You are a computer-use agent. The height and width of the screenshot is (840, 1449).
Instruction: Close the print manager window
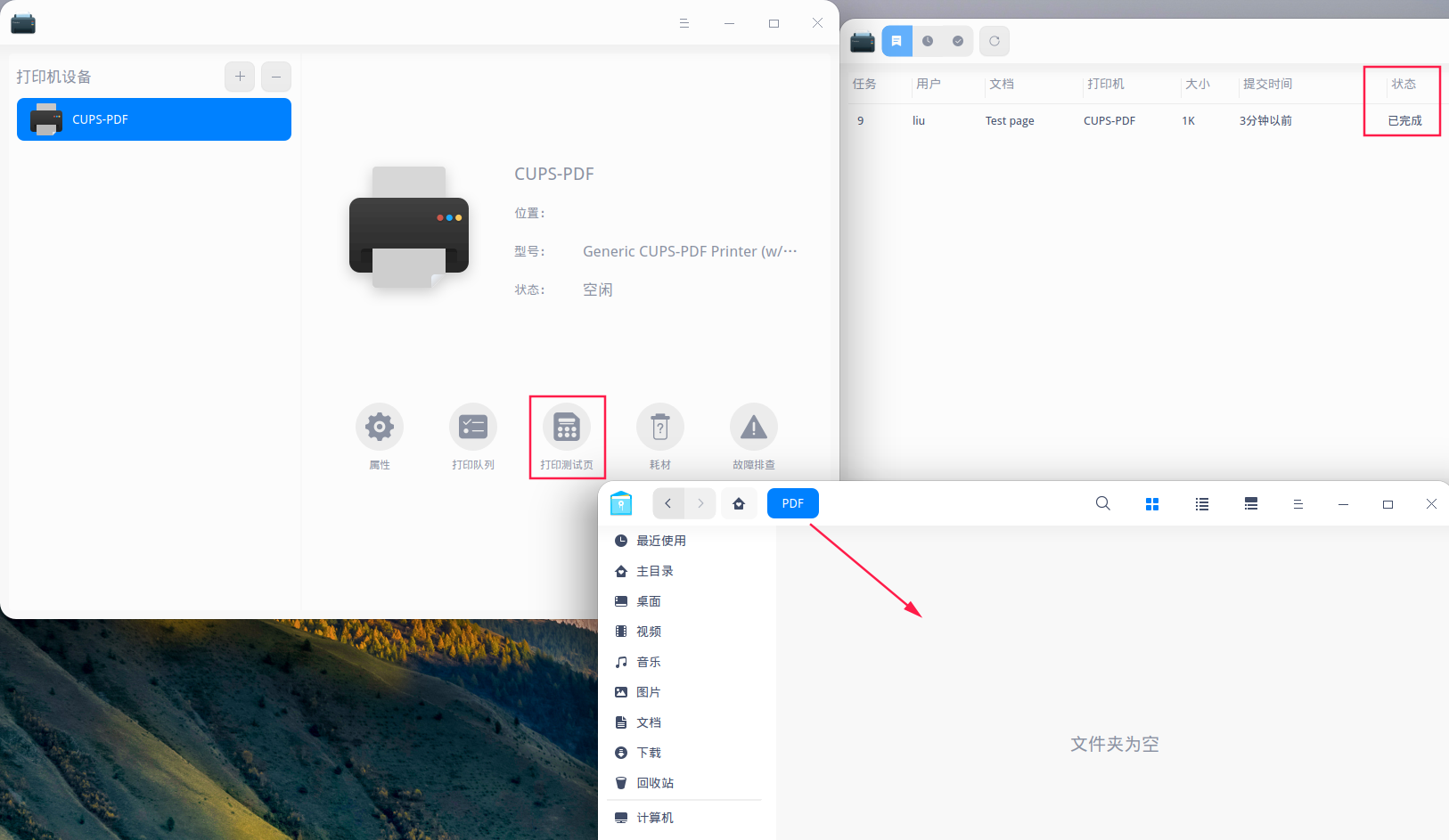817,23
